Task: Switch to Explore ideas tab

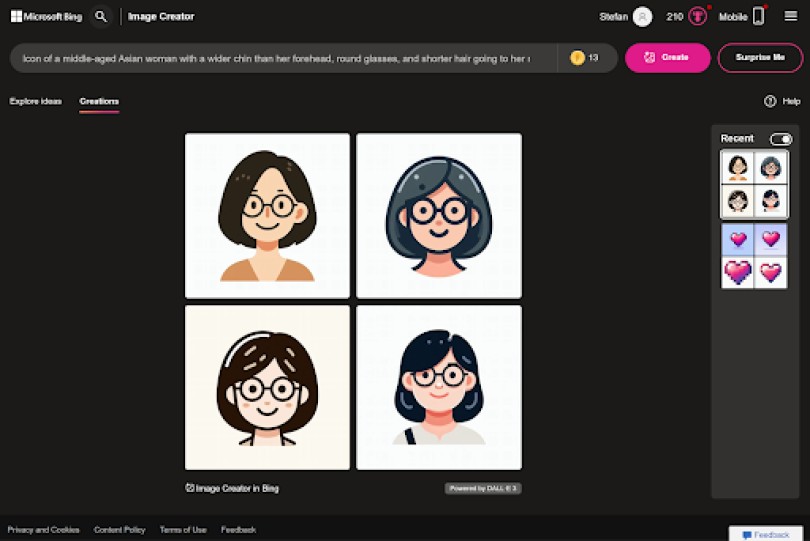Action: click(x=35, y=101)
